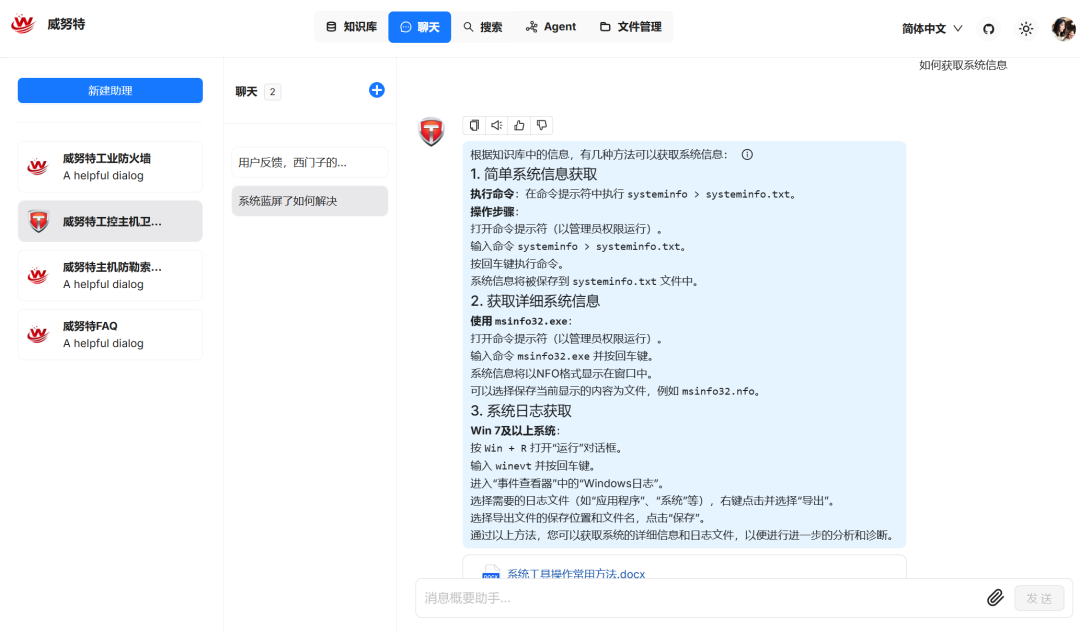Viewport: 1080px width, 632px height.
Task: Click the user message 如何获取系统信息
Action: (963, 65)
